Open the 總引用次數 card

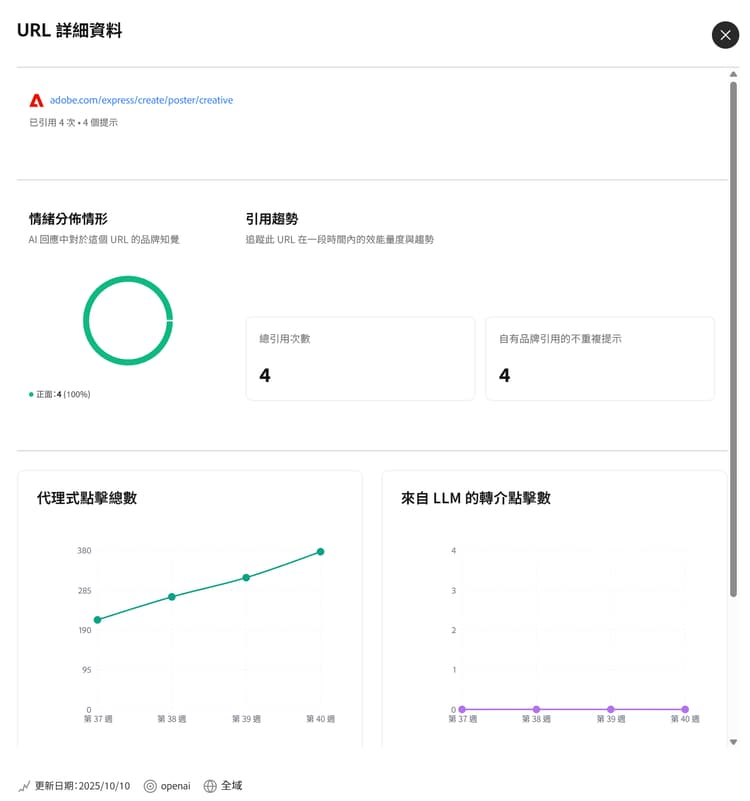pyautogui.click(x=360, y=359)
